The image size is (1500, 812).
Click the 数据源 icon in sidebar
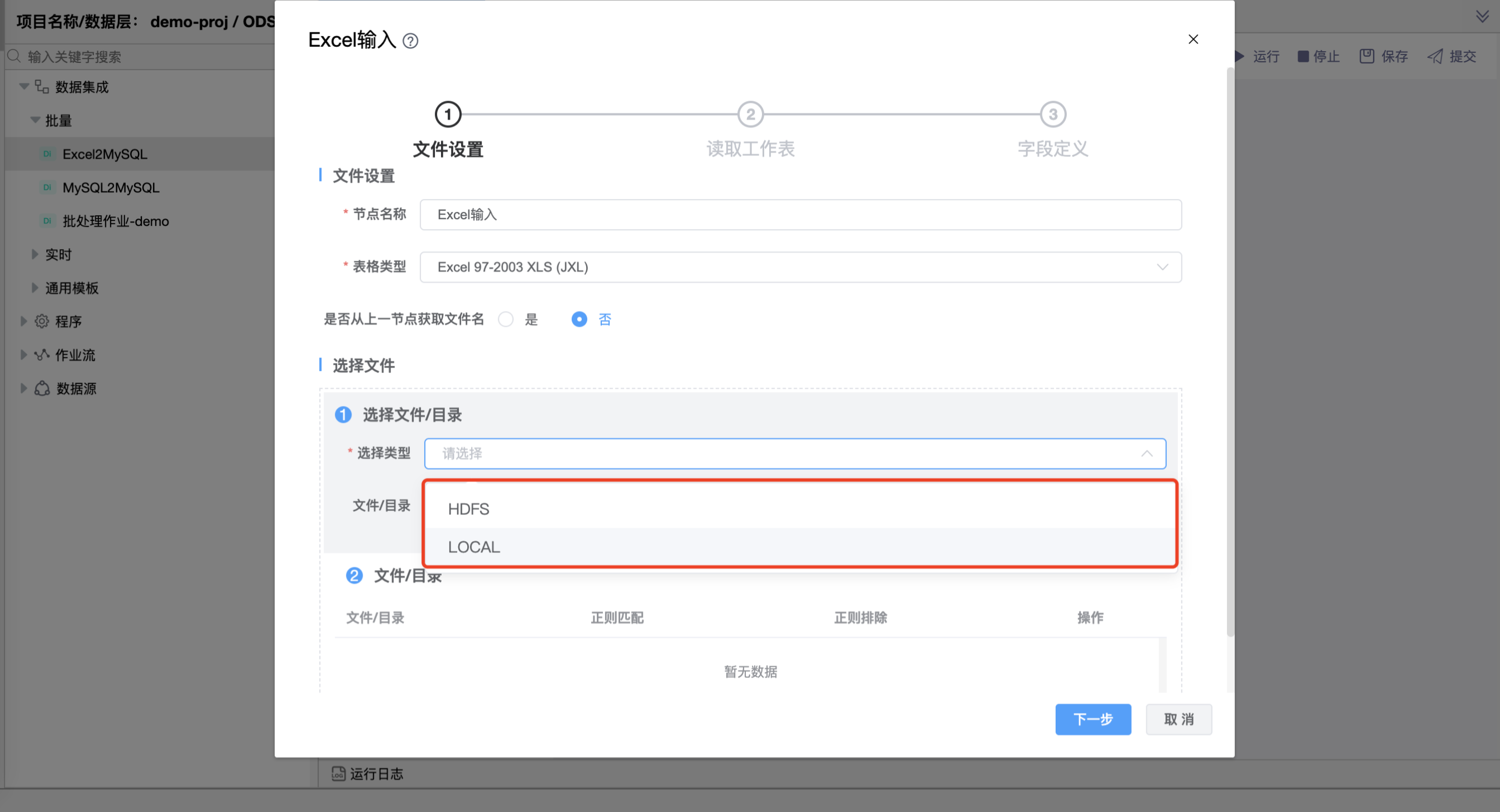(42, 389)
